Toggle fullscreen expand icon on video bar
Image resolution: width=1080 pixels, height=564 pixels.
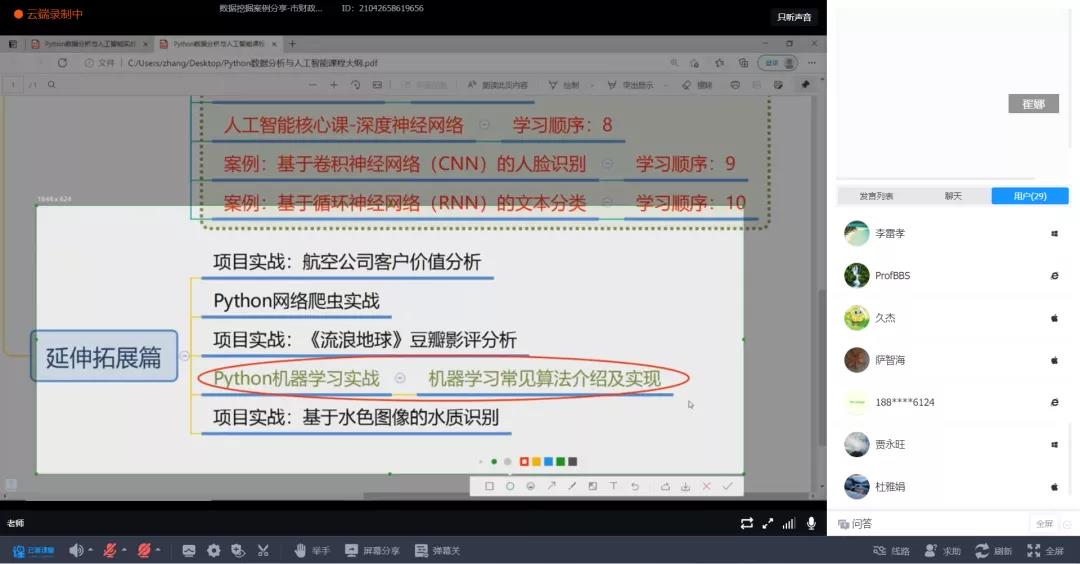(768, 523)
